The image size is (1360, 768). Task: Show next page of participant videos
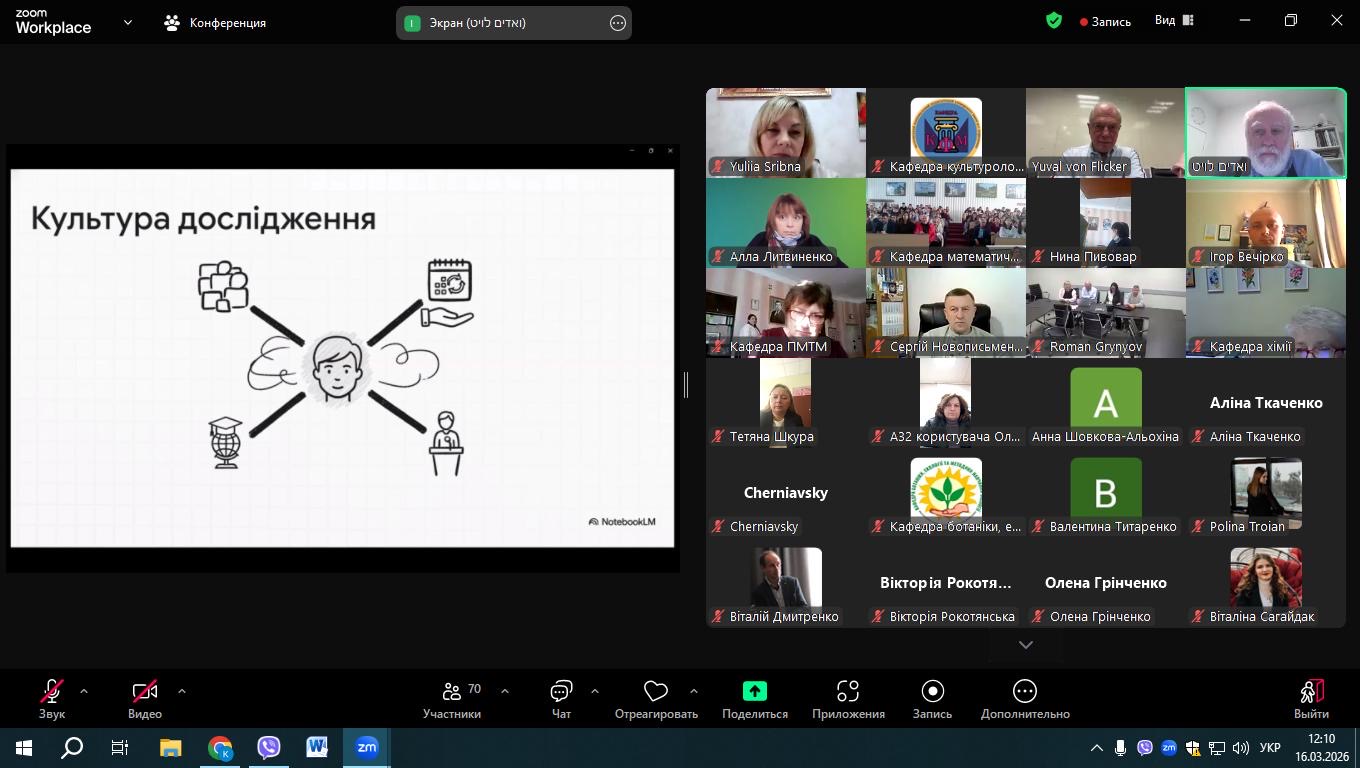coord(1025,645)
